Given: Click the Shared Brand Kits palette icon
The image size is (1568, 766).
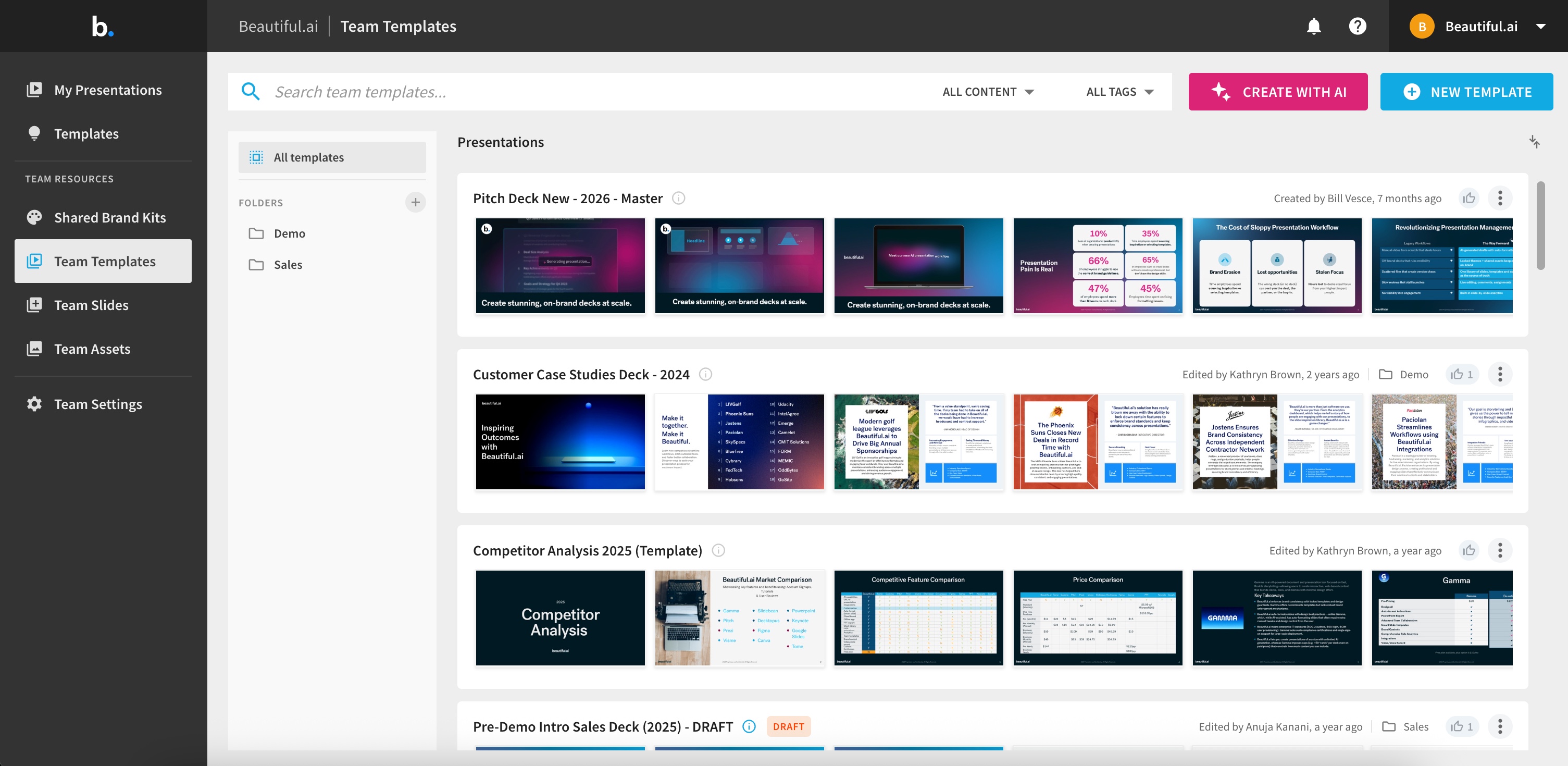Looking at the screenshot, I should coord(34,217).
